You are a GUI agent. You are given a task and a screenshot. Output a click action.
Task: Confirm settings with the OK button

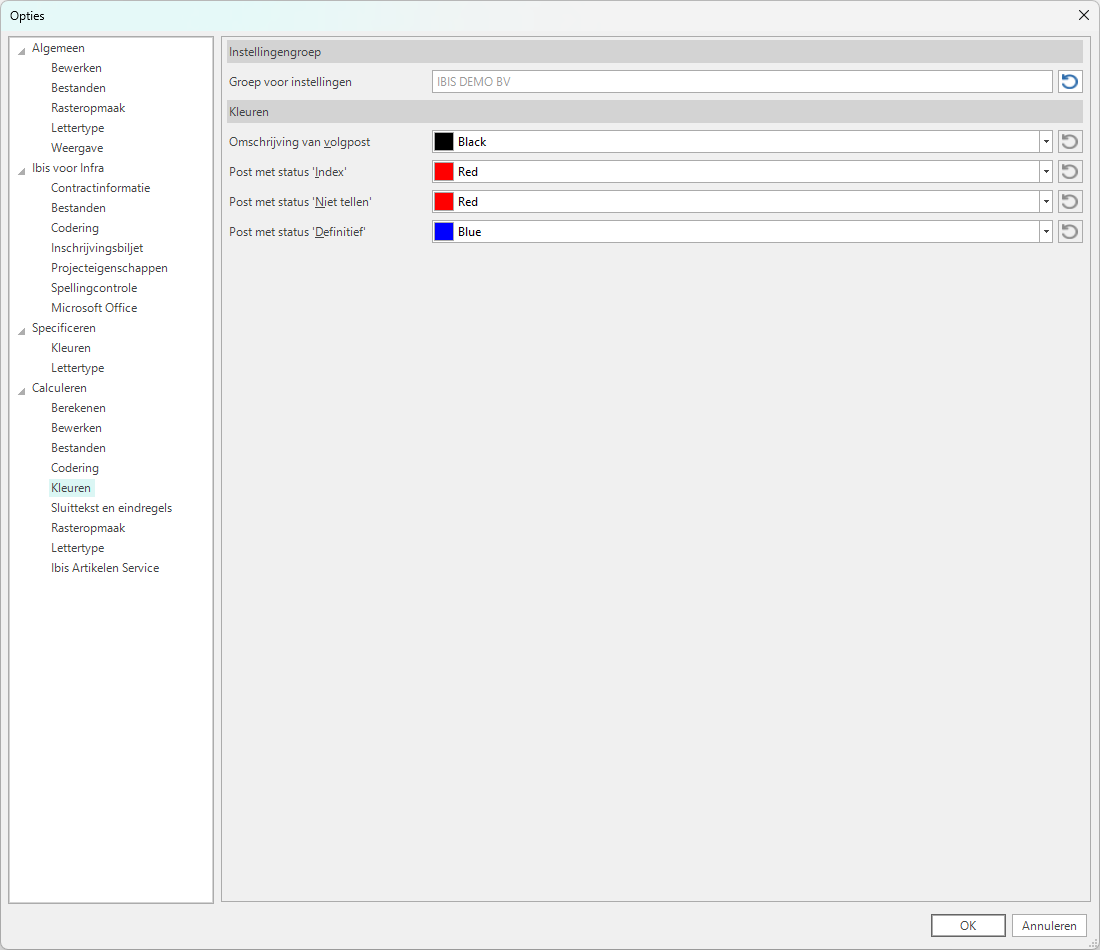click(x=967, y=926)
